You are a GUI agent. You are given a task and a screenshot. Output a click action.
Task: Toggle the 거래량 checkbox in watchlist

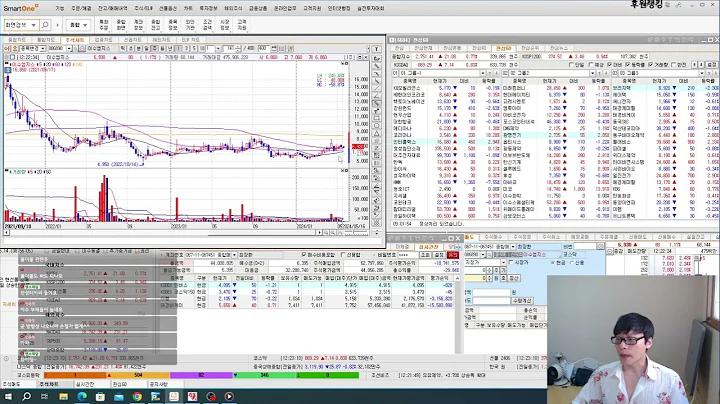[x=651, y=65]
